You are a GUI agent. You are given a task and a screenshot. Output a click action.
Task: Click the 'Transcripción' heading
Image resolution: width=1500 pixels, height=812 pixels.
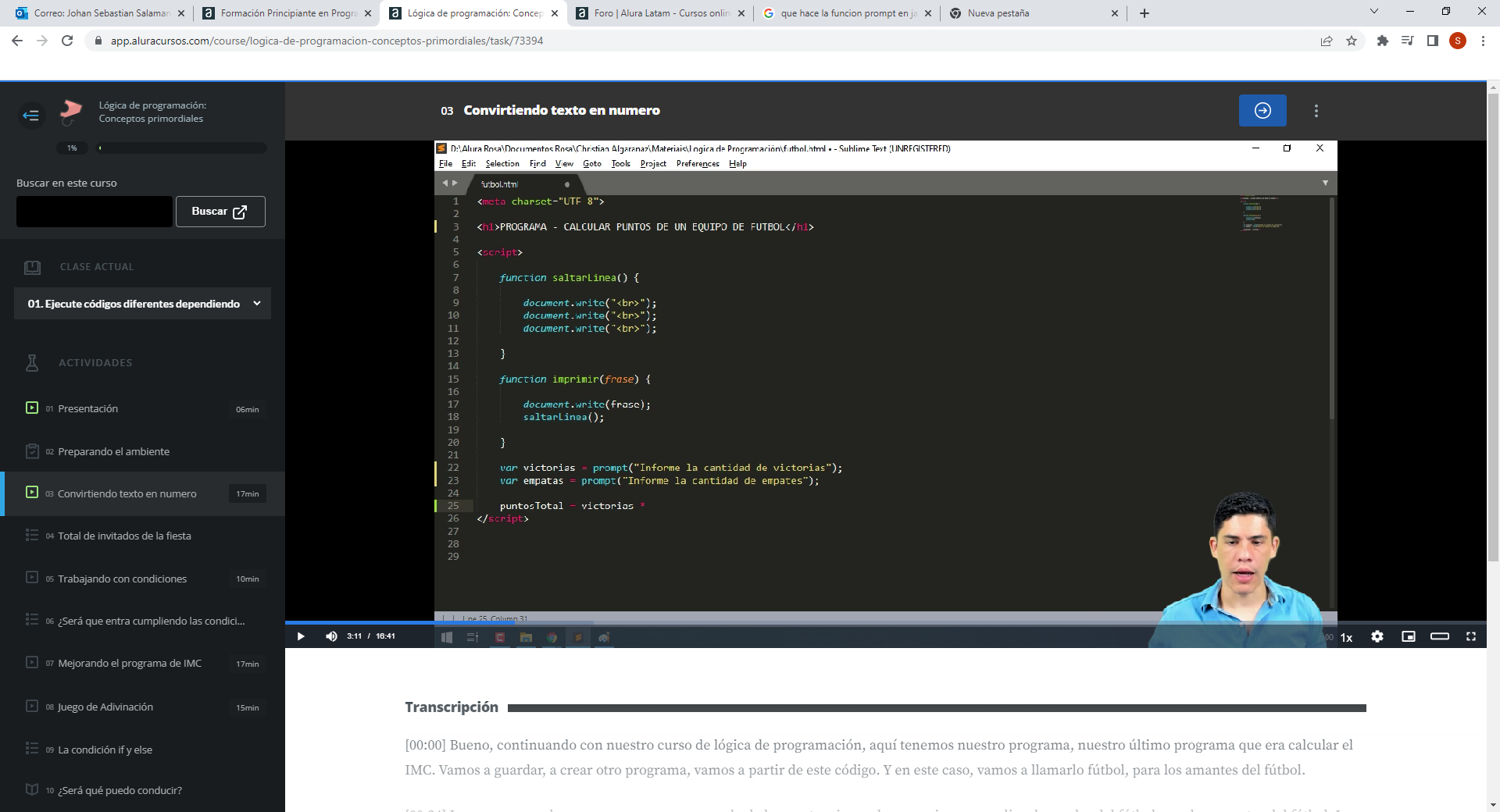click(452, 707)
